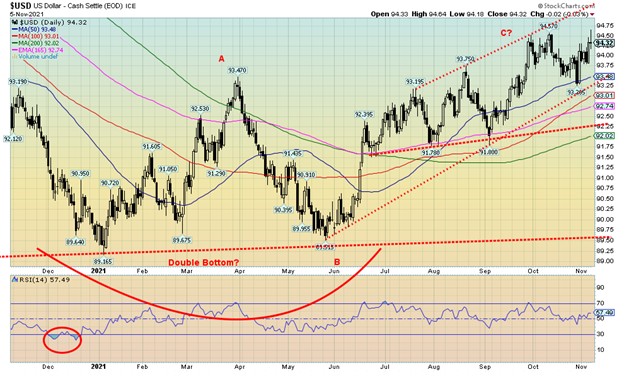
Task: Click the 94.32 last-price tag on right axis
Action: pos(605,43)
